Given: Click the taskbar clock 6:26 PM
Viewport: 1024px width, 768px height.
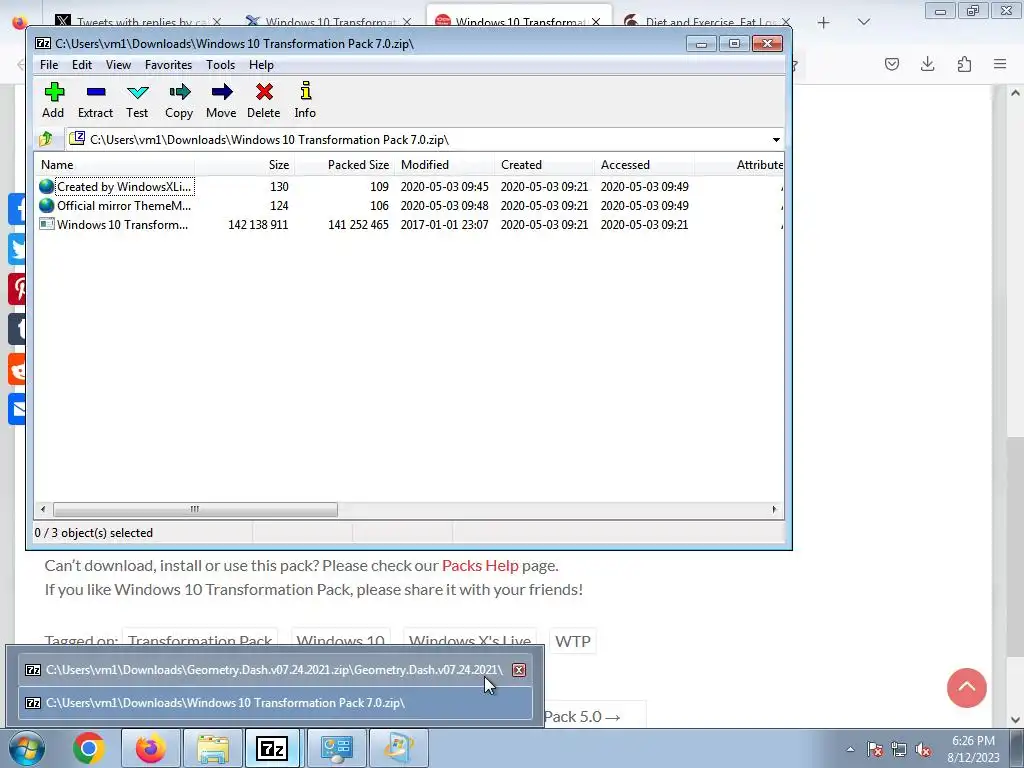Looking at the screenshot, I should (x=973, y=749).
